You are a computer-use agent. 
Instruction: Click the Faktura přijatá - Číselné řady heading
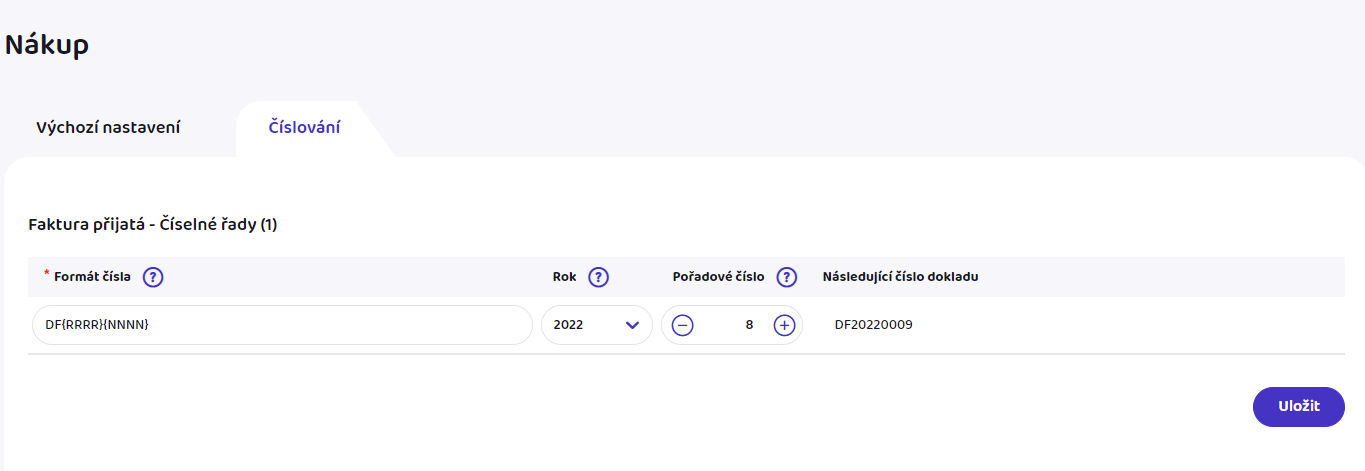click(x=153, y=225)
